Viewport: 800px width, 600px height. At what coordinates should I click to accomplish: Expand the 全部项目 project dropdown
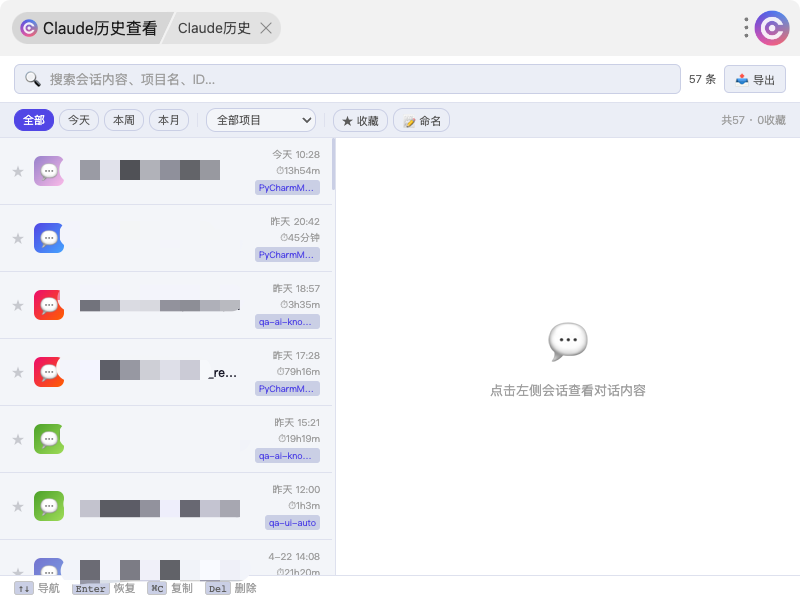pos(261,120)
